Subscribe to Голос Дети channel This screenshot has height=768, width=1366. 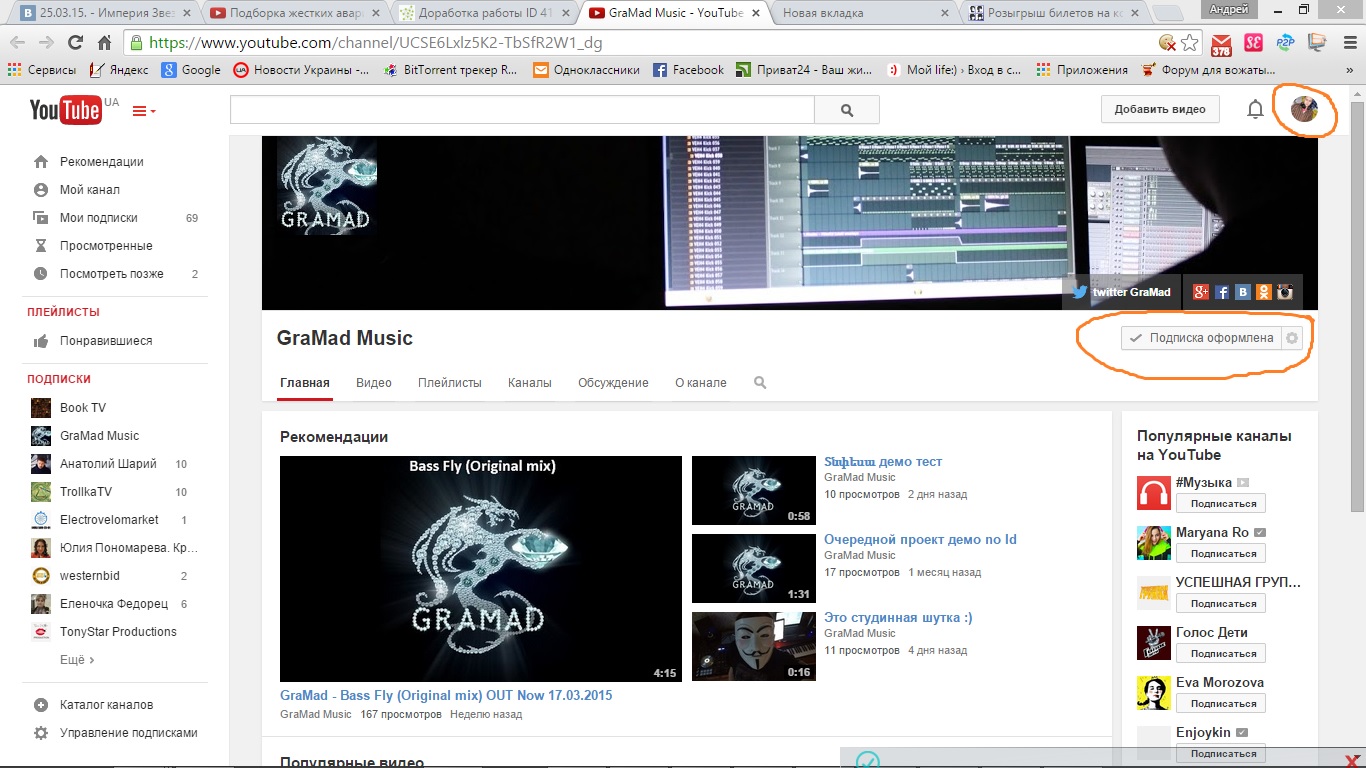(x=1221, y=654)
